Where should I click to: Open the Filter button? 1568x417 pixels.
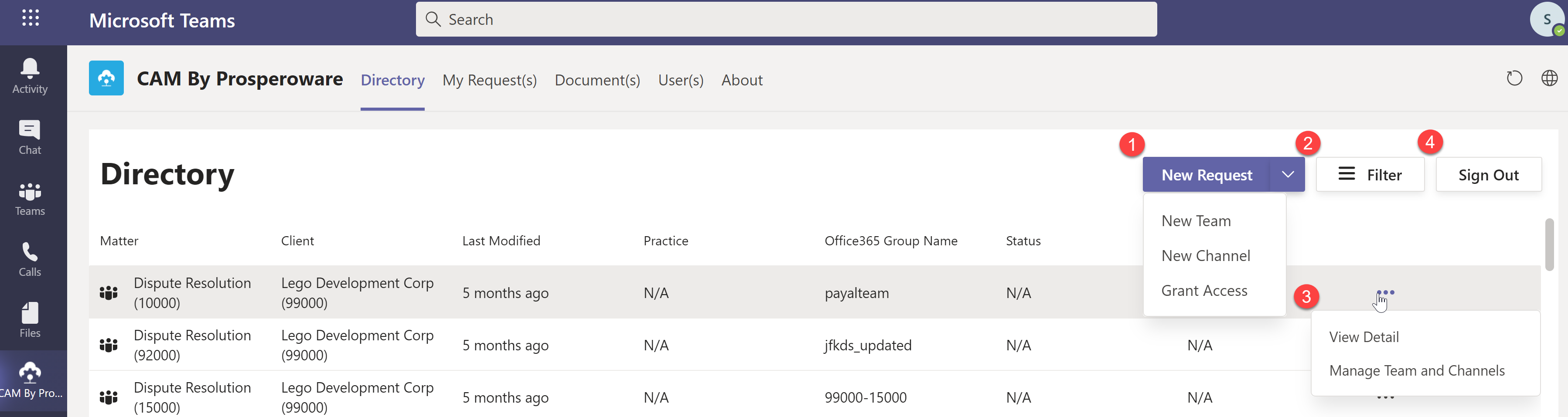click(x=1370, y=175)
